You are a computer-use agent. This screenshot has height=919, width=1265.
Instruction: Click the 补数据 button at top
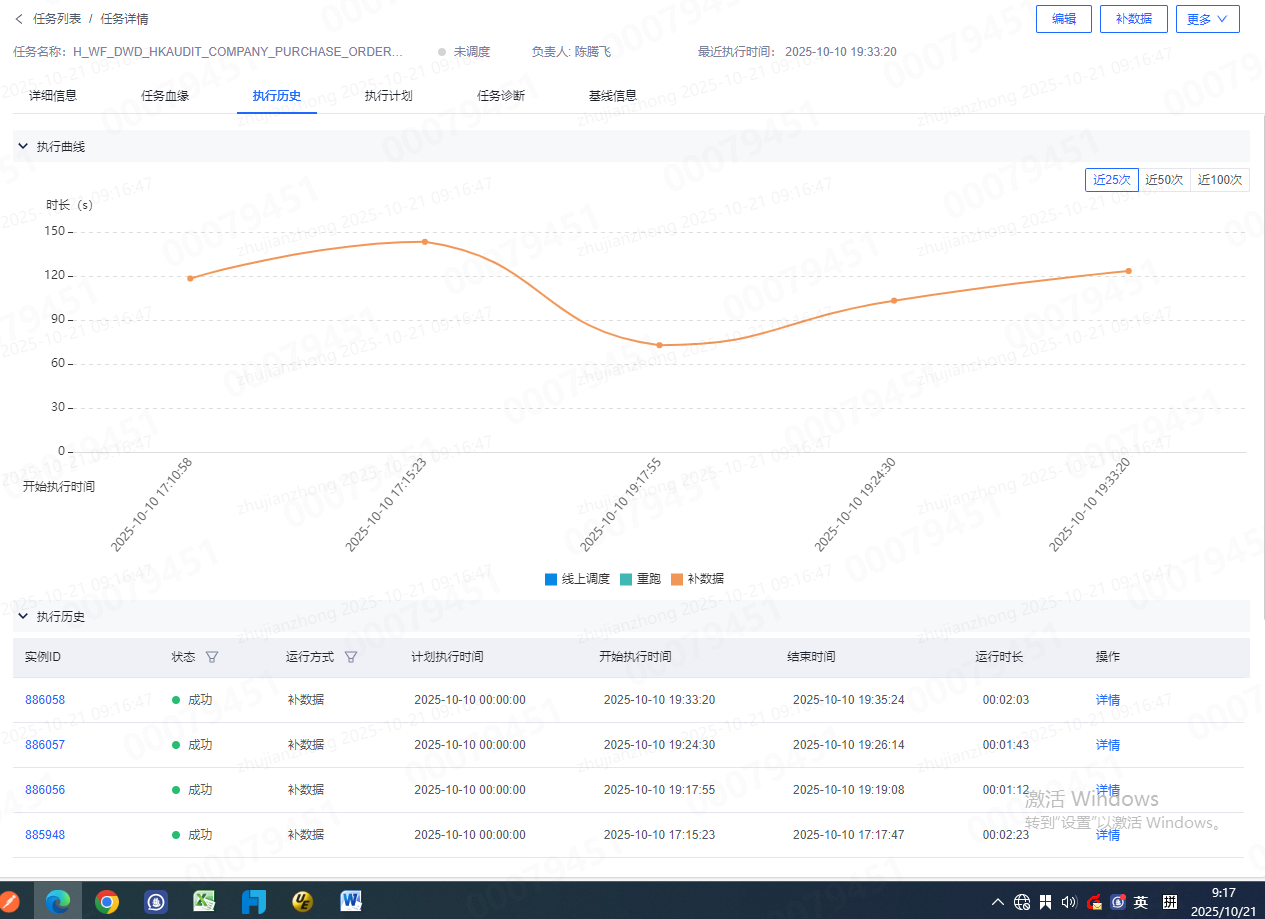point(1133,19)
